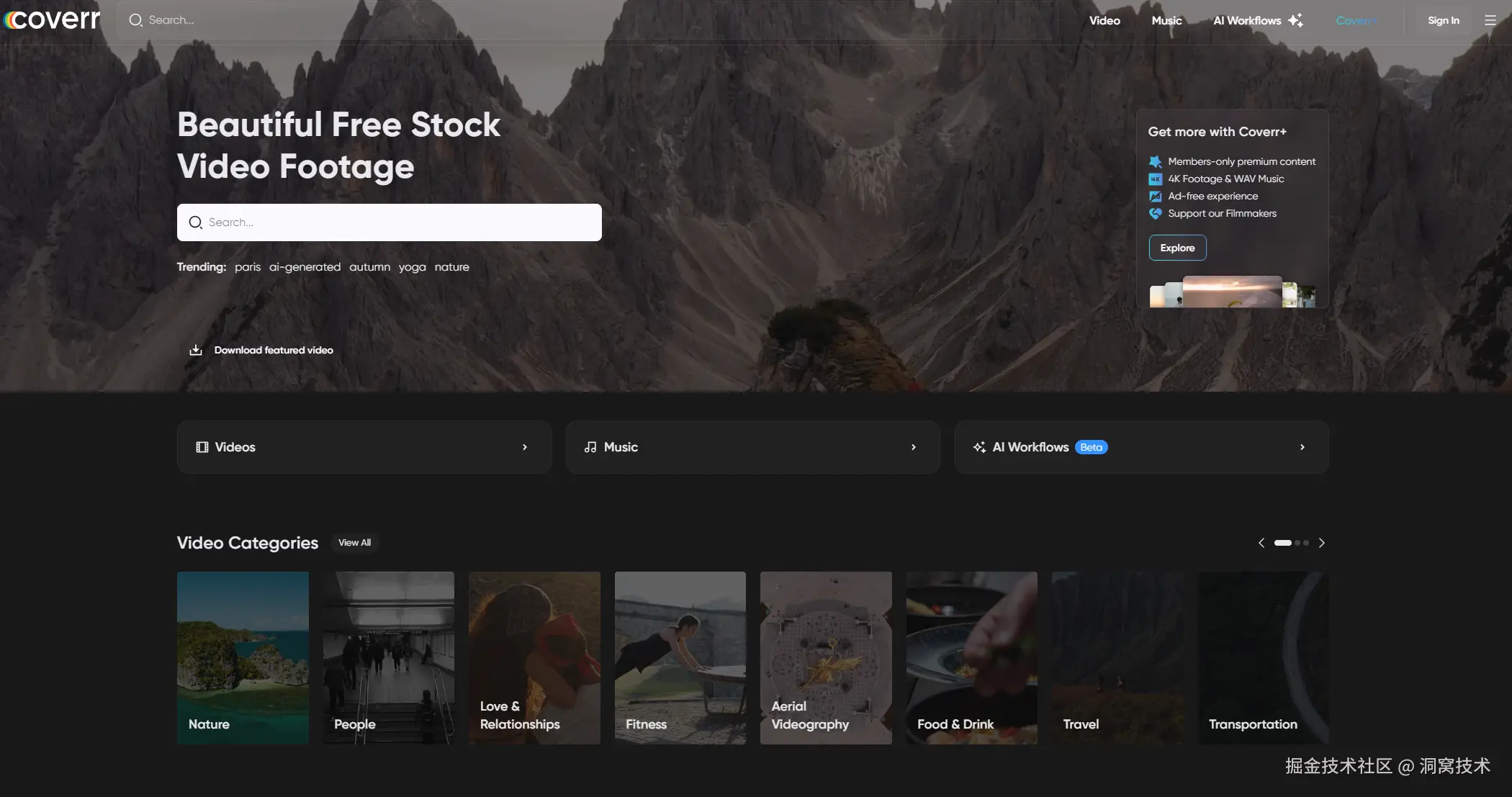Click the Sign In link

(1443, 20)
